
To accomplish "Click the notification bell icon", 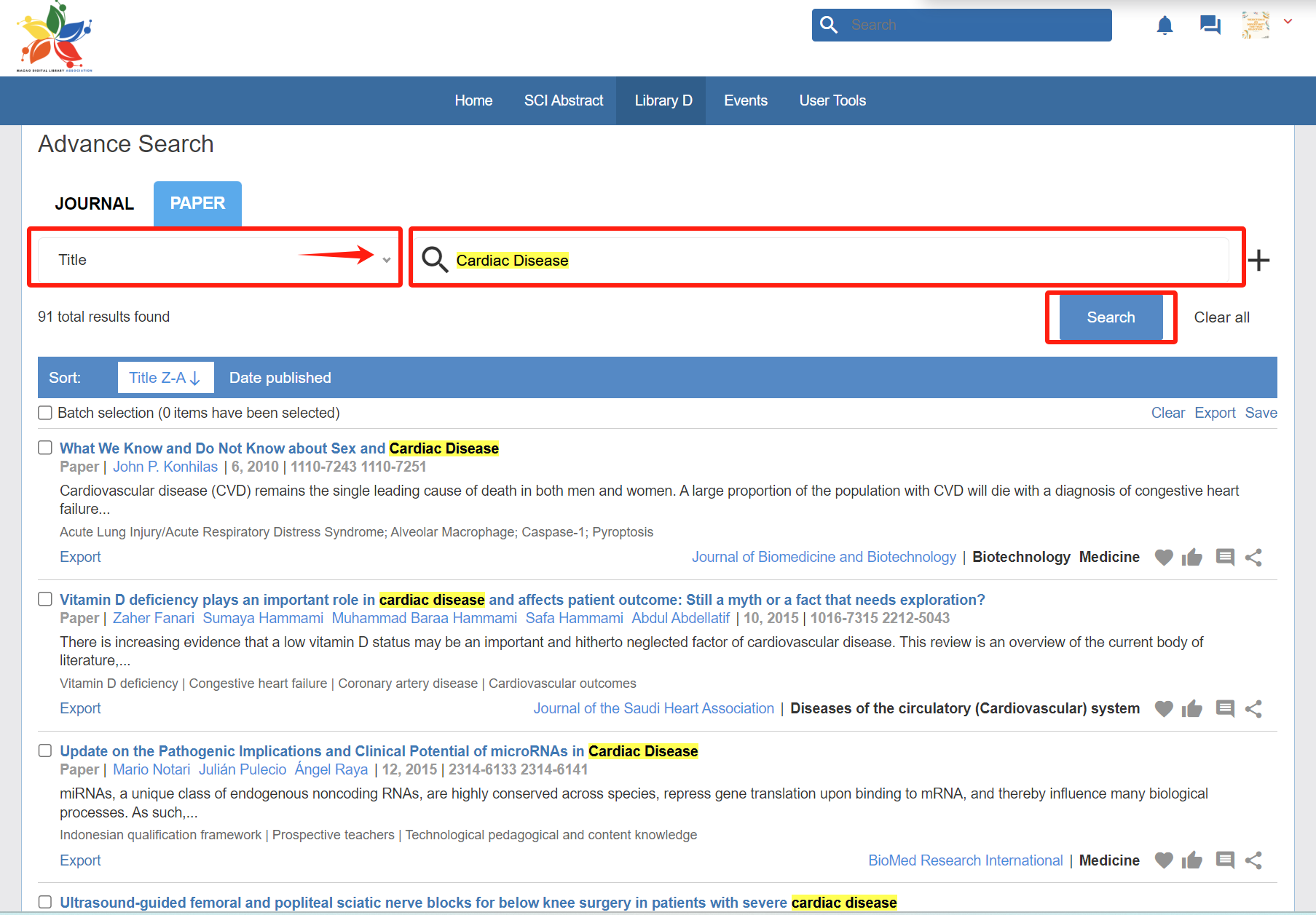I will point(1165,25).
